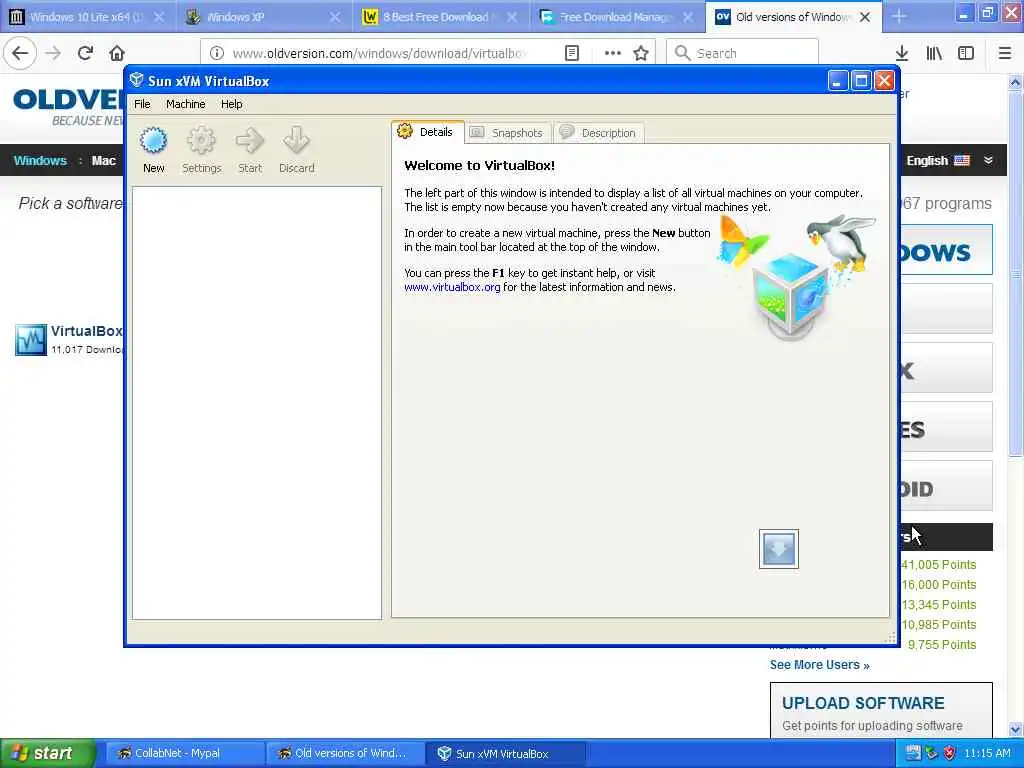Screen dimensions: 1024x768
Task: Click the page scrollbar down arrow
Action: point(1015,729)
